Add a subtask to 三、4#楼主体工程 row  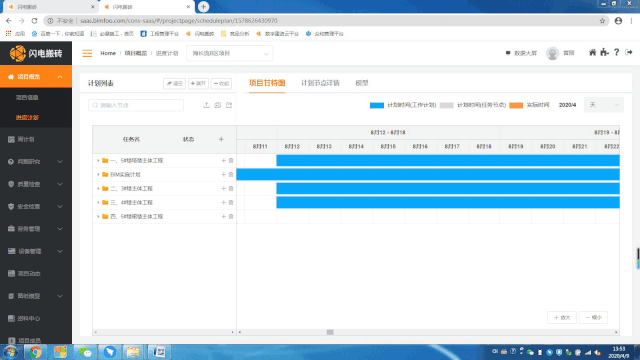pyautogui.click(x=223, y=202)
